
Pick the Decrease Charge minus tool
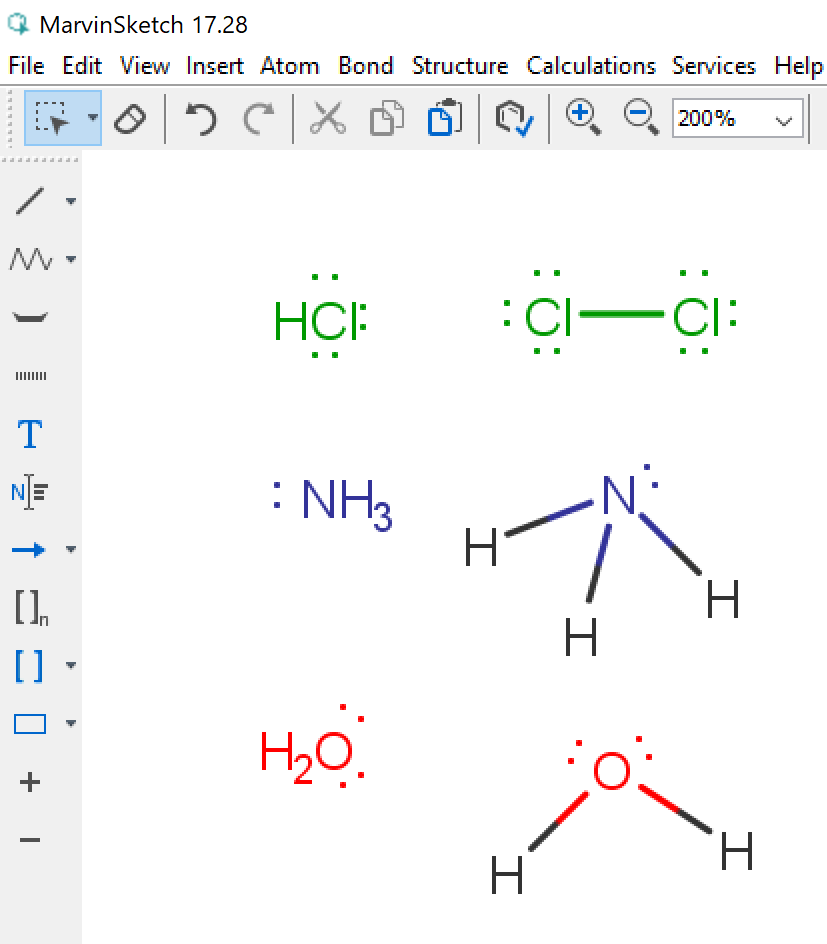[x=30, y=840]
